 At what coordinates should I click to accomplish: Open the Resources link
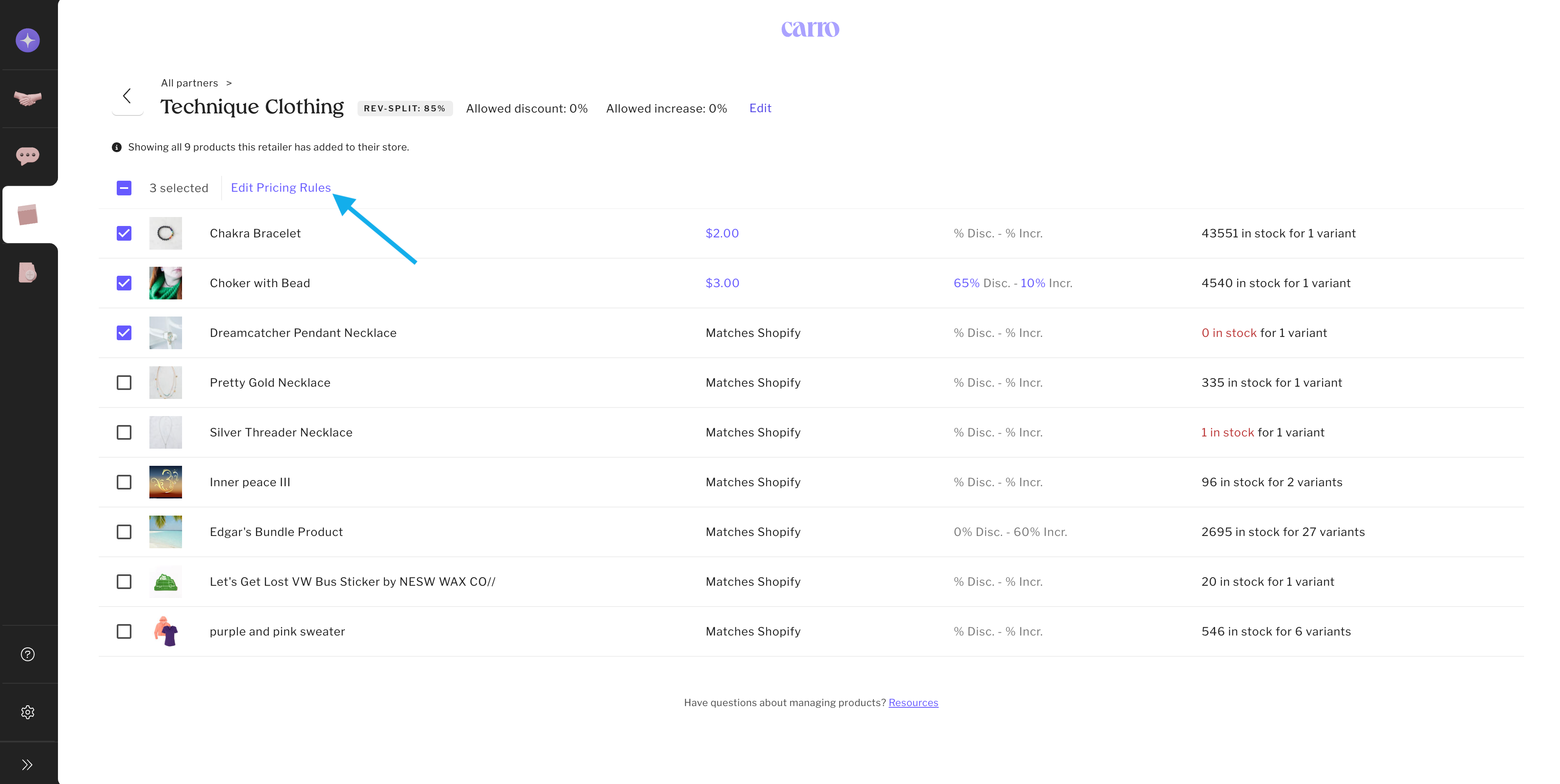tap(913, 702)
